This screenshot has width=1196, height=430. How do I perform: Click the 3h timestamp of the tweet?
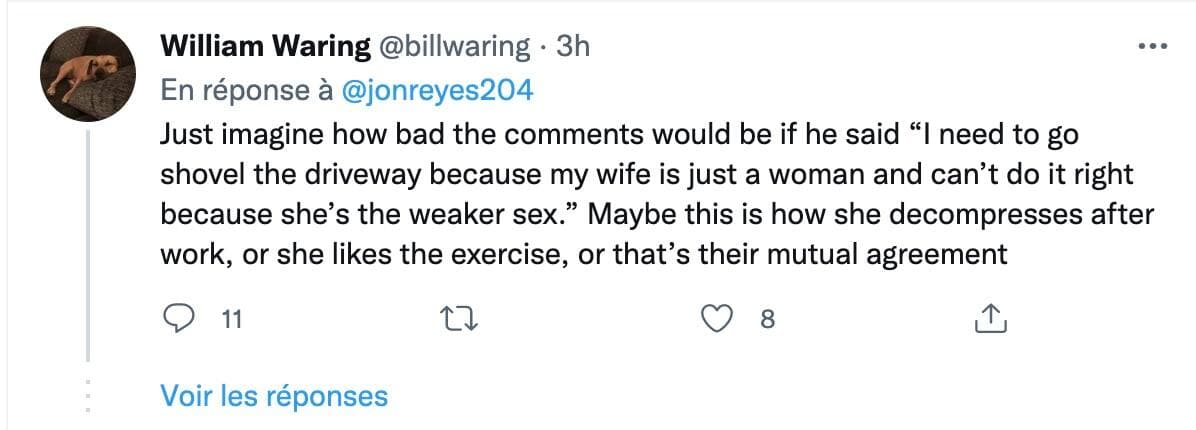pos(572,46)
